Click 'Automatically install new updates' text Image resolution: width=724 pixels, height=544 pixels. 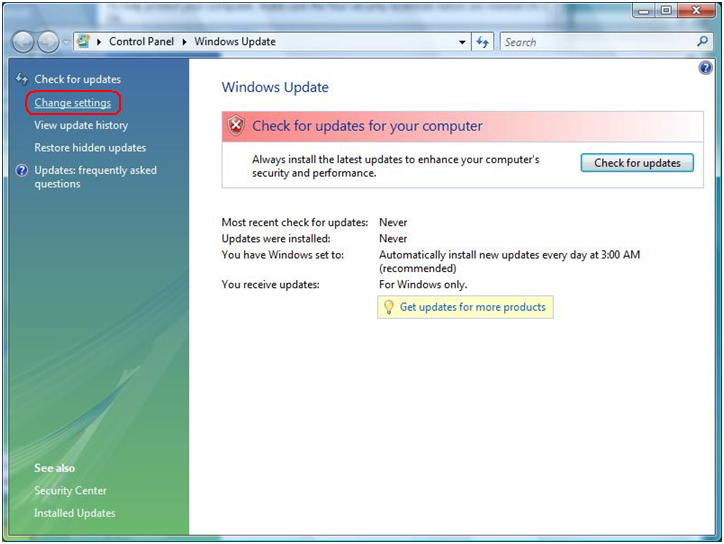459,255
